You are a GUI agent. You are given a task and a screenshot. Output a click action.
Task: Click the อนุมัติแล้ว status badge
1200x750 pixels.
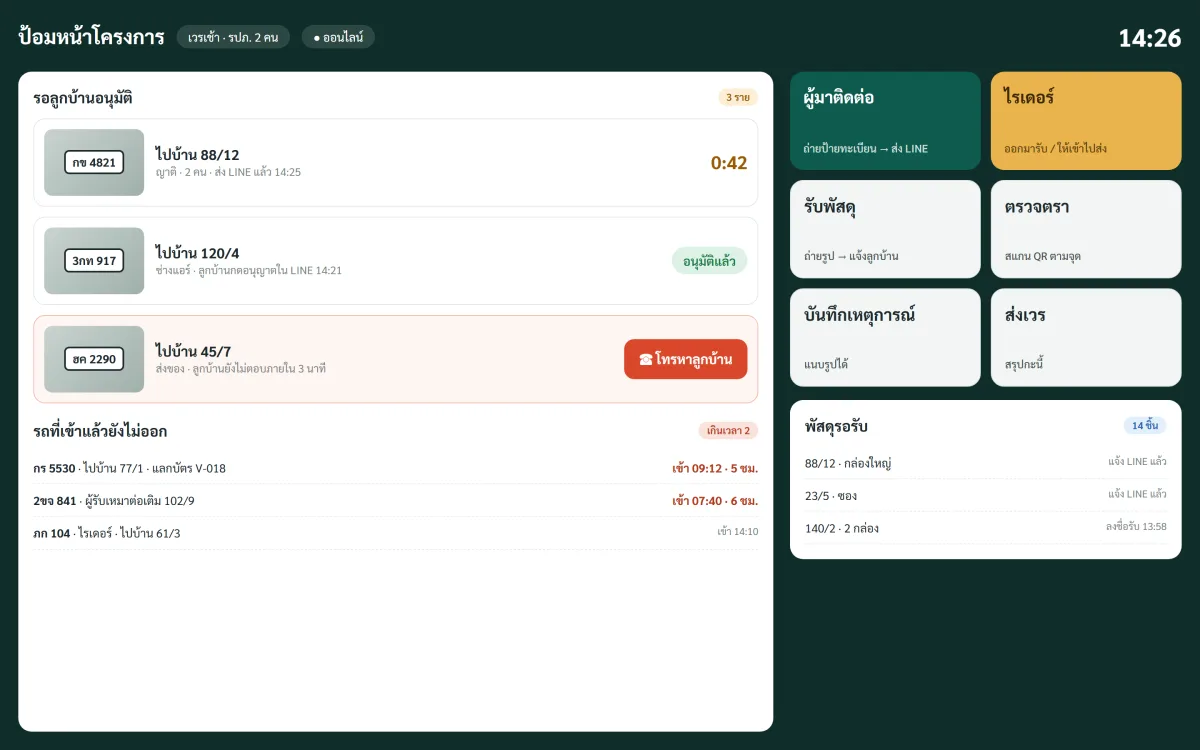pos(709,261)
